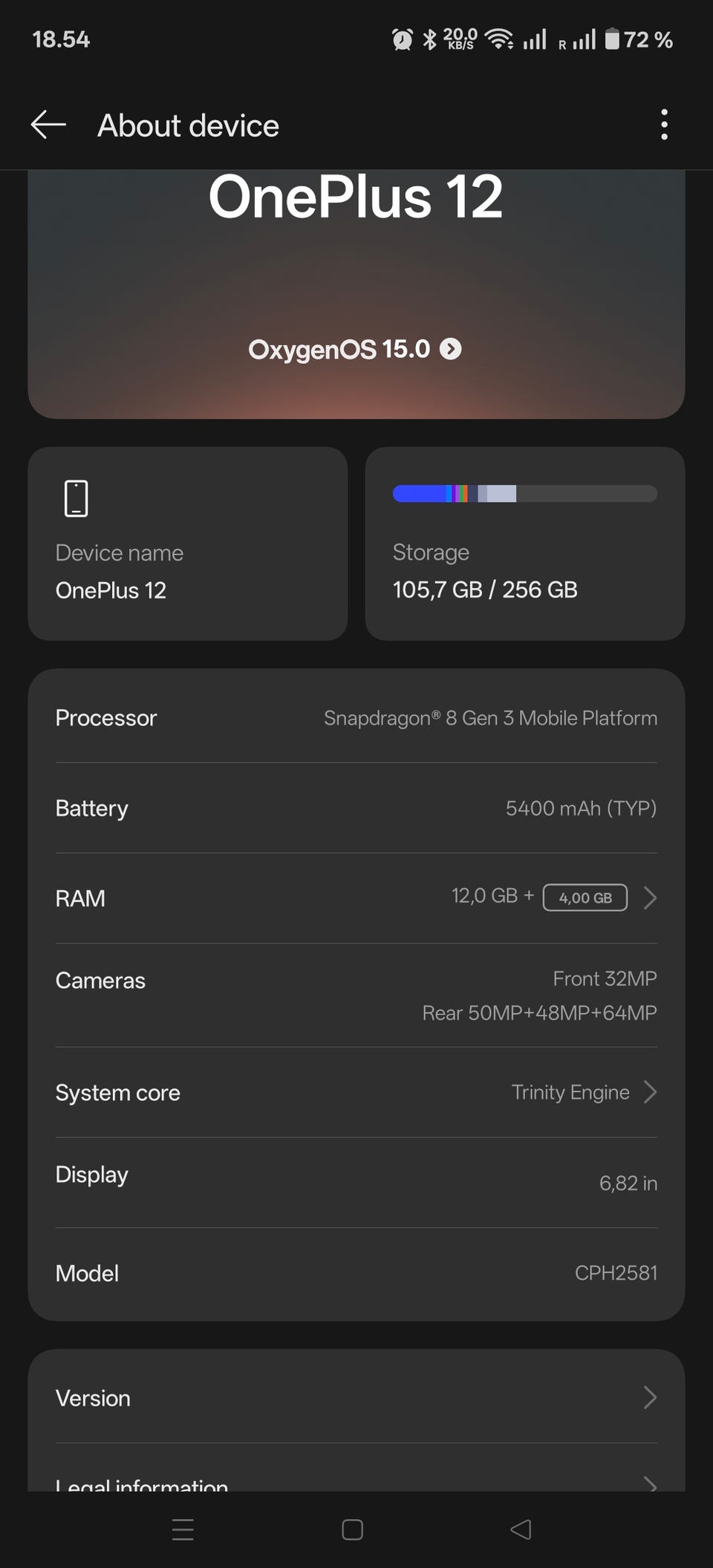Tap the phone icon above Device name

[x=76, y=498]
